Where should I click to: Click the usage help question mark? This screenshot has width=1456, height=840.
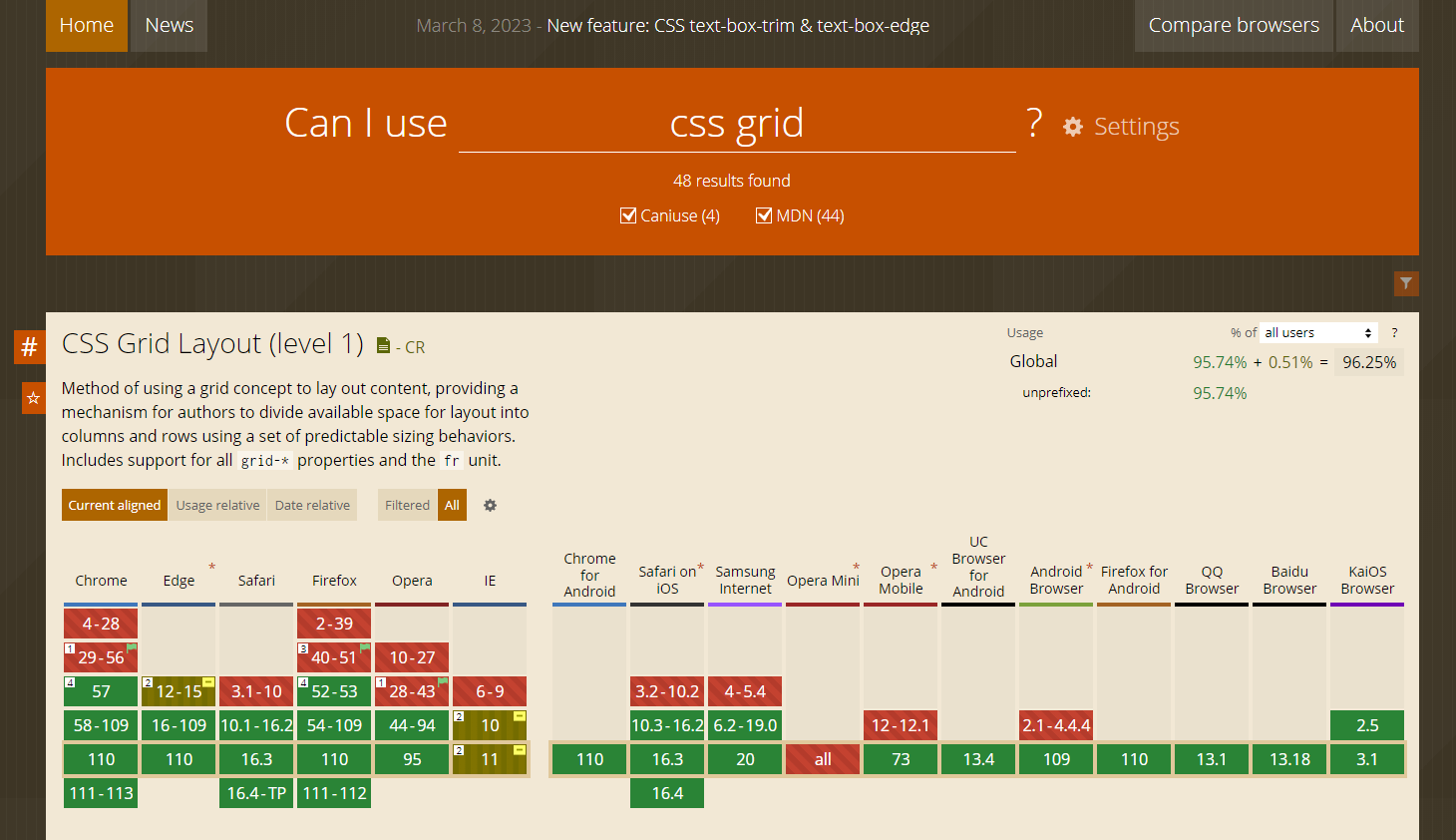(1394, 333)
